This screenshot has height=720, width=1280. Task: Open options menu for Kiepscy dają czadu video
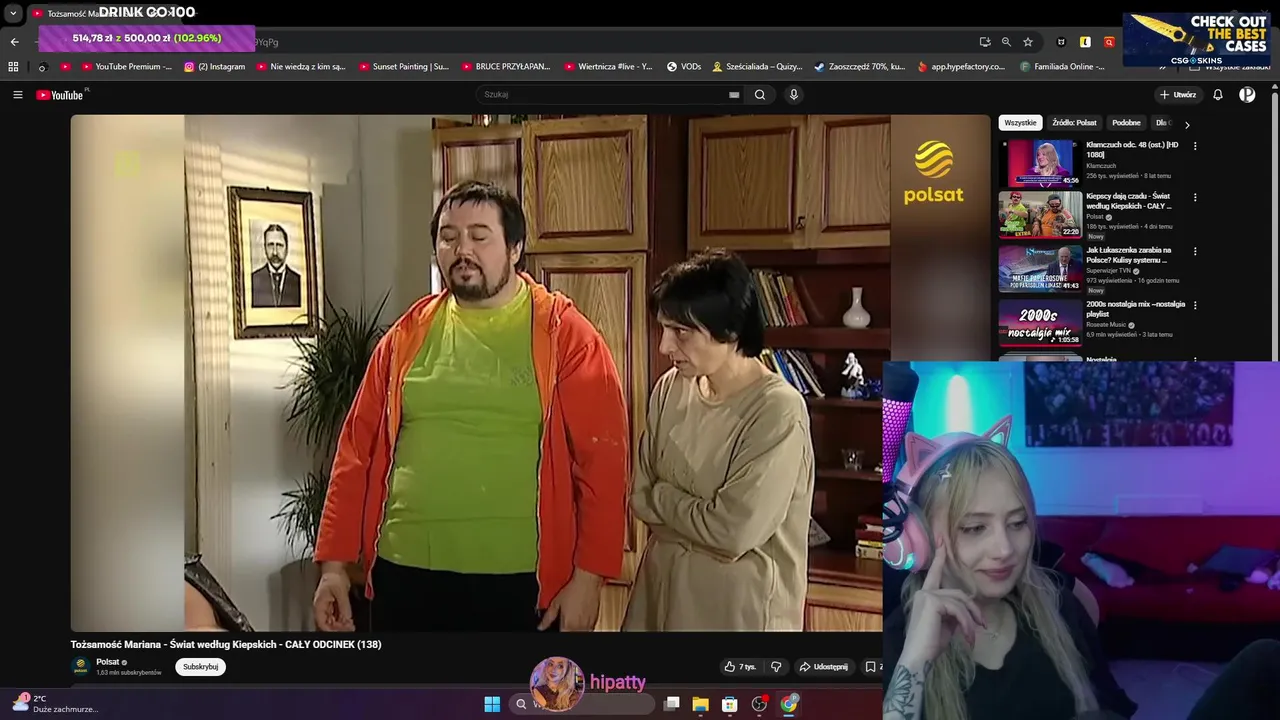point(1195,197)
